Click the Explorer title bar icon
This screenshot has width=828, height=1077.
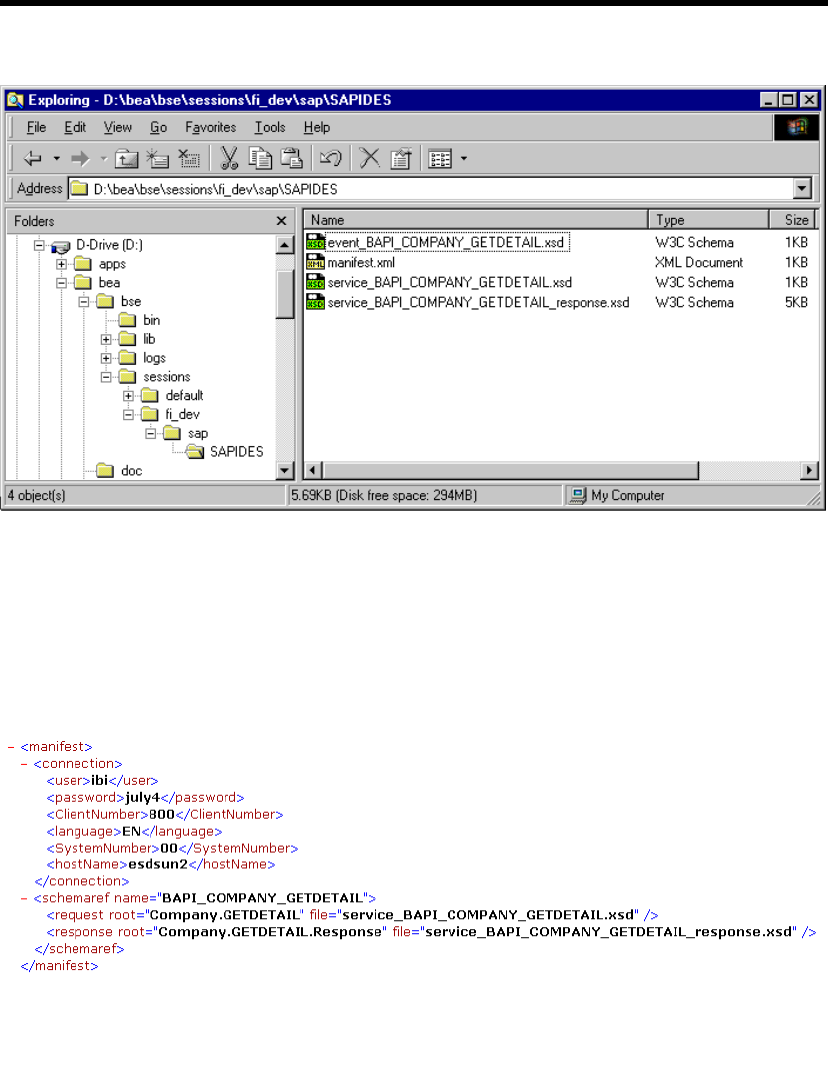click(15, 100)
